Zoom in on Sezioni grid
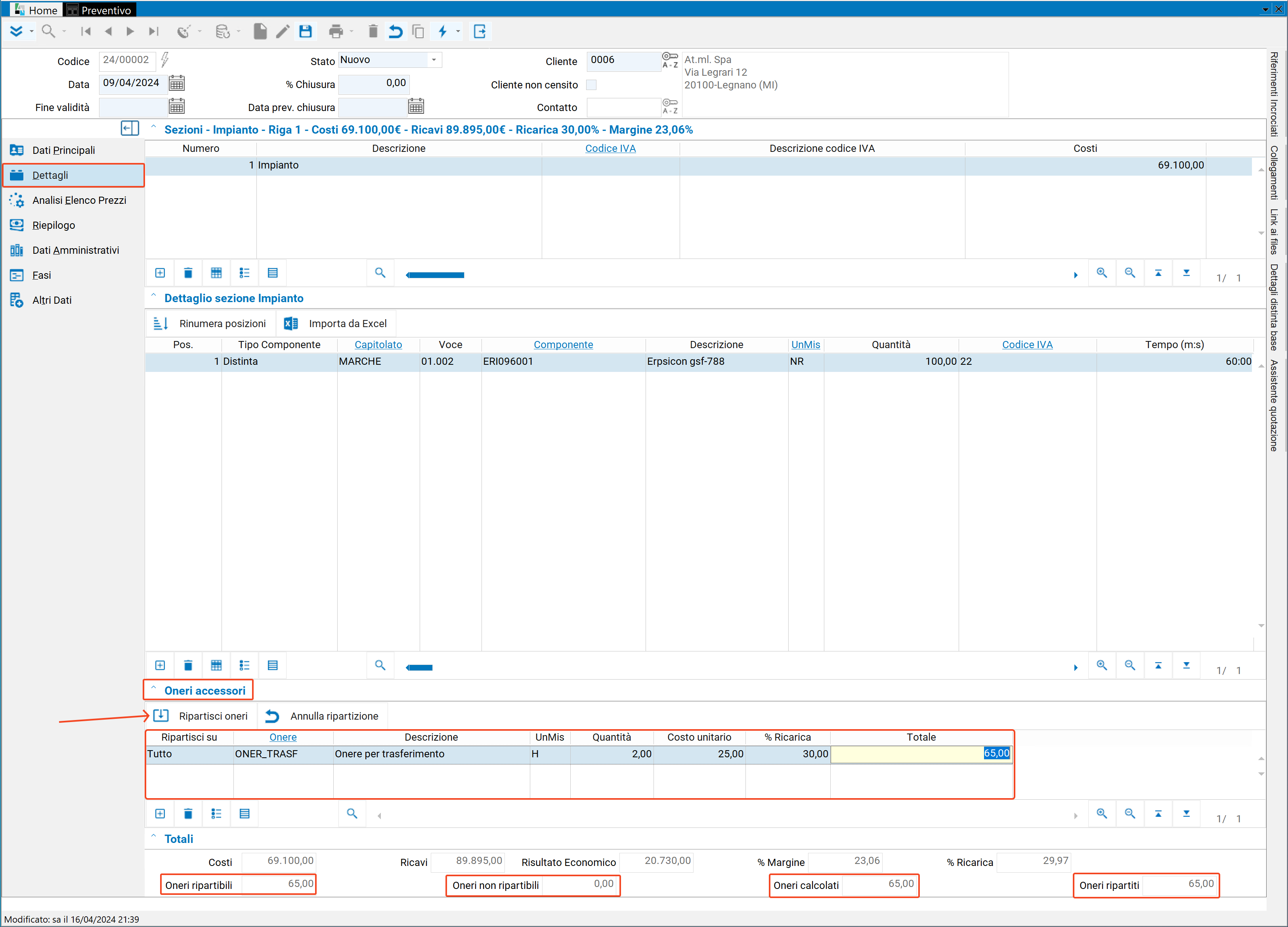This screenshot has width=1288, height=927. [x=1102, y=273]
